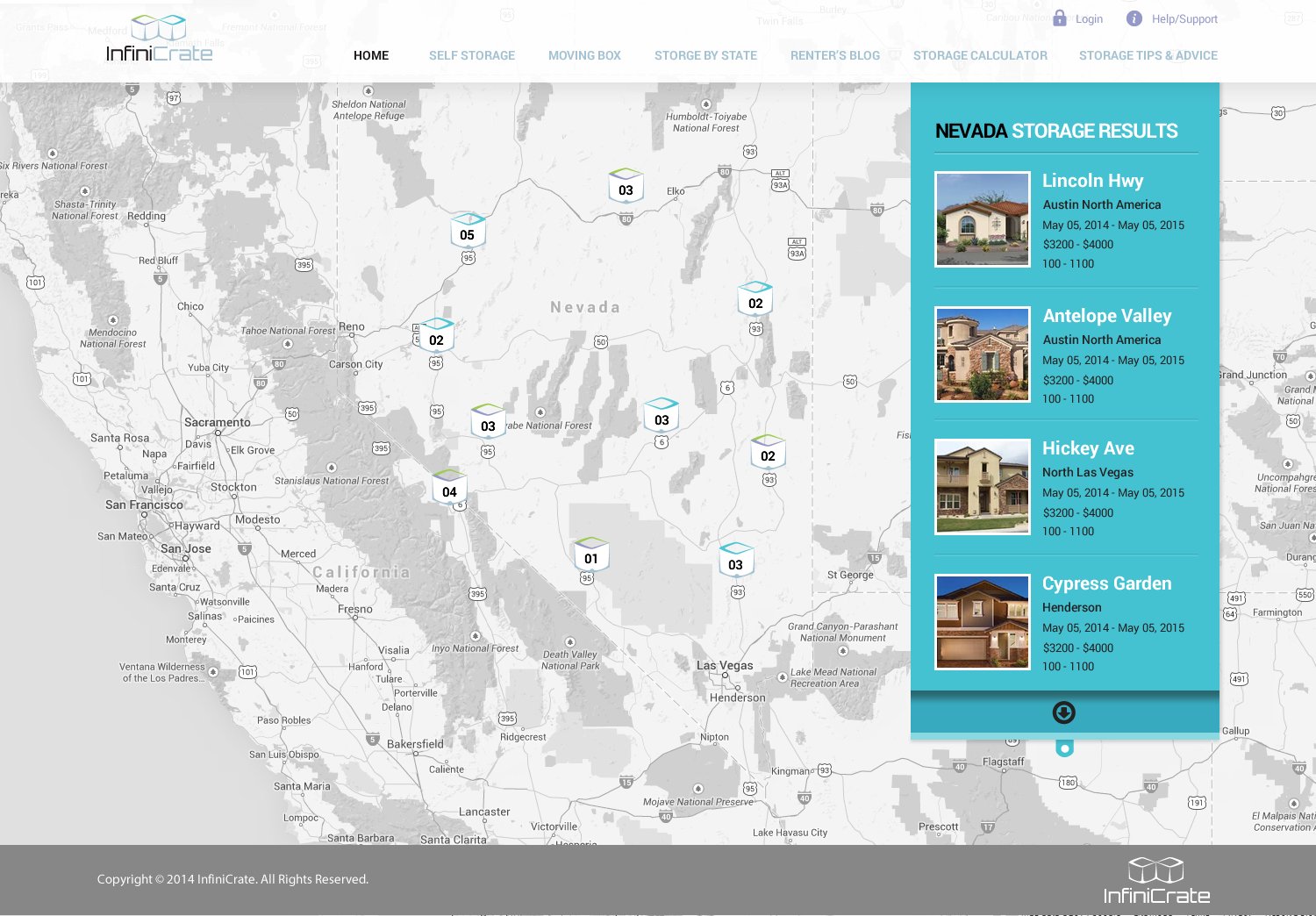Open the RENTER'S BLOG menu item
Image resolution: width=1316 pixels, height=916 pixels.
pos(835,55)
